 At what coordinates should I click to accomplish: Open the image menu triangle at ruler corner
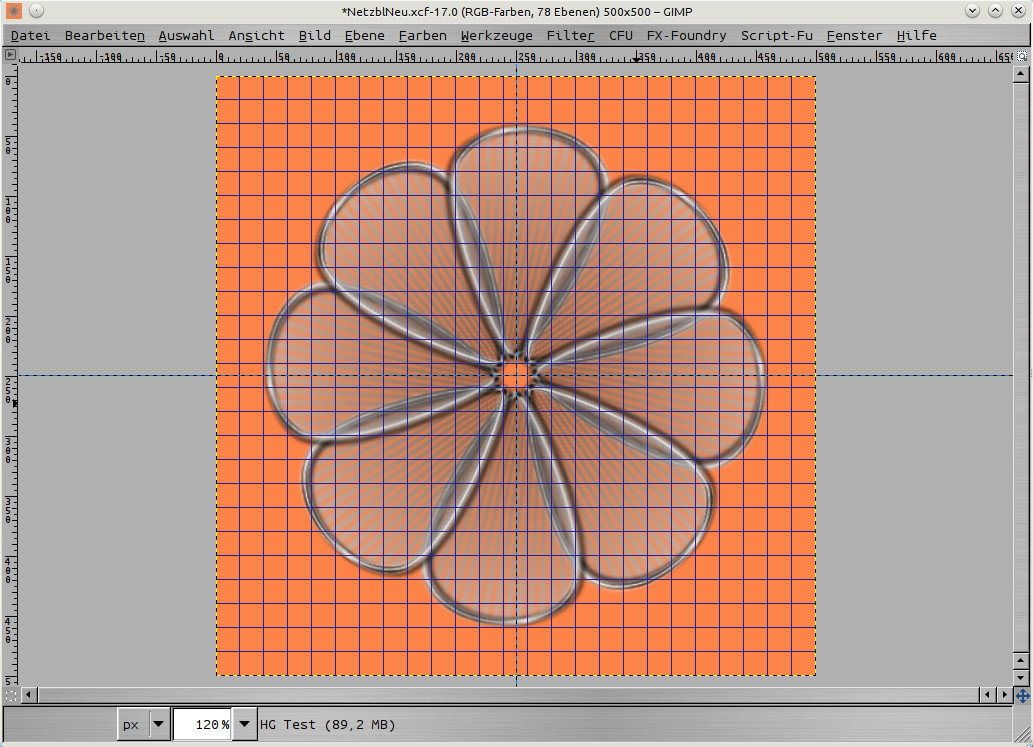[x=11, y=56]
